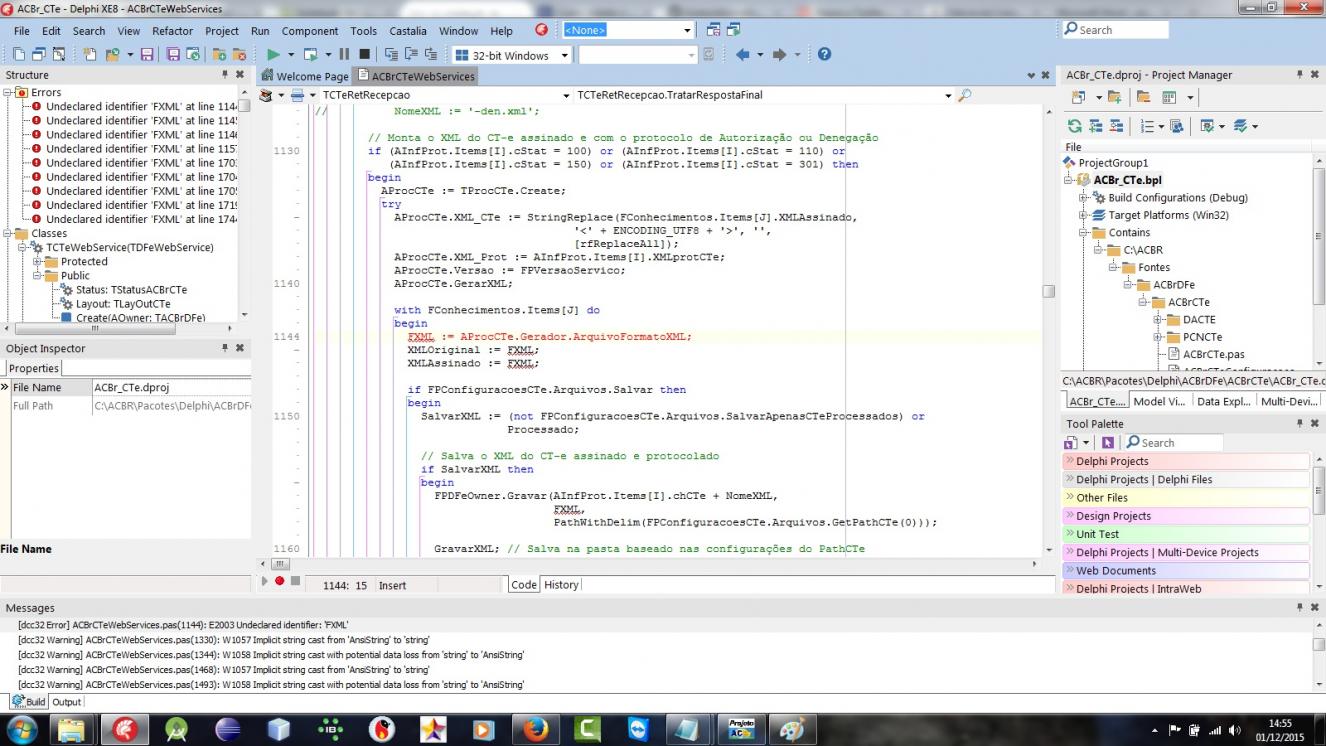Select the Delphi Projects category in the Tool Palette
Viewport: 1326px width, 746px height.
coord(1186,461)
